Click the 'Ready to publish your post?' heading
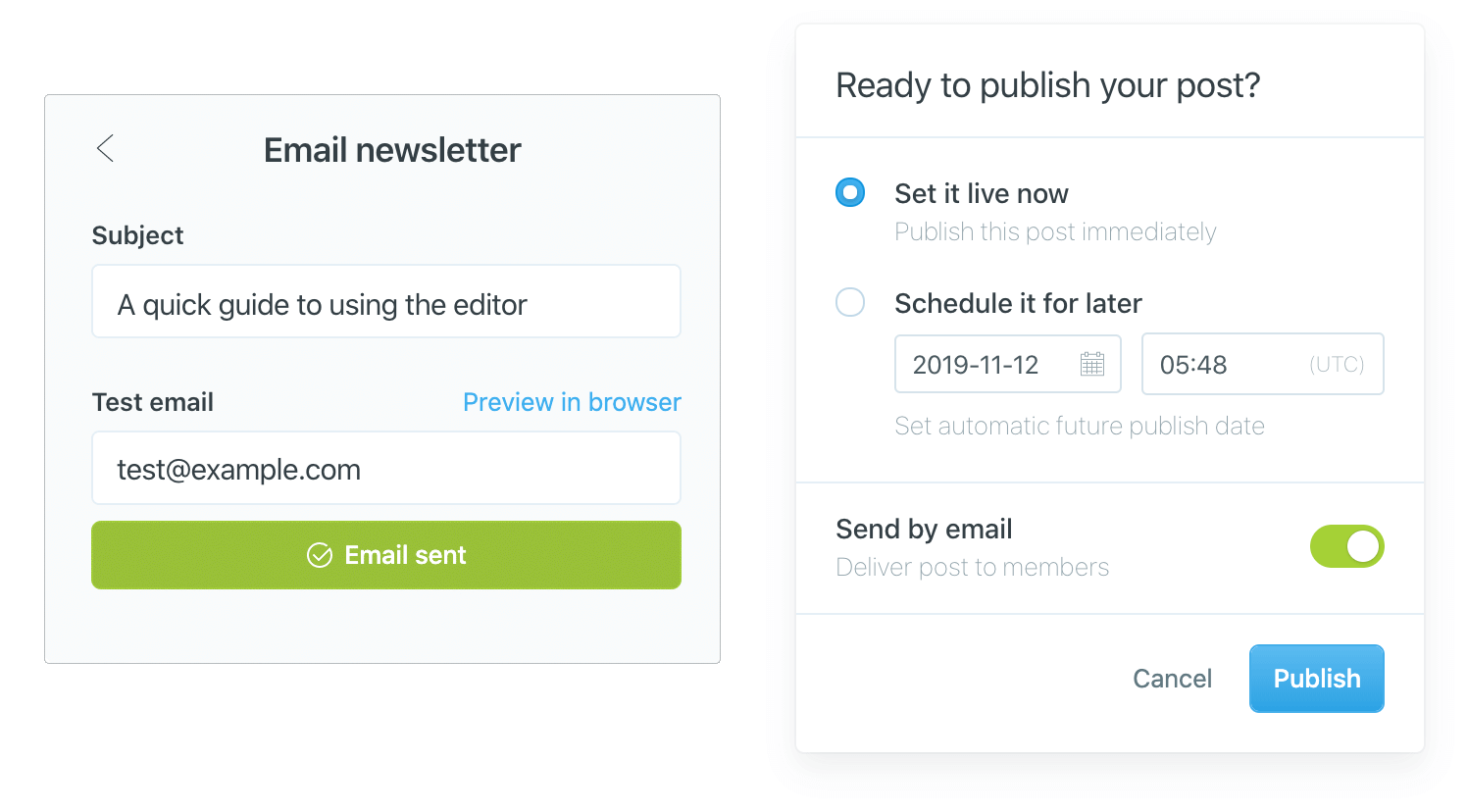The width and height of the screenshot is (1467, 812). 1047,85
